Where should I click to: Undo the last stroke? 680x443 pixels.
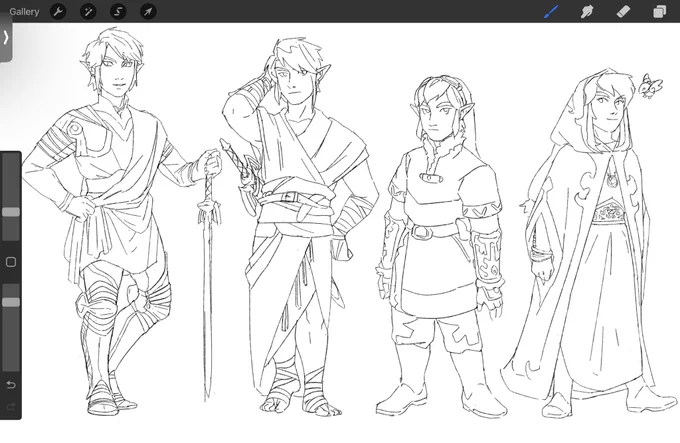(x=11, y=384)
